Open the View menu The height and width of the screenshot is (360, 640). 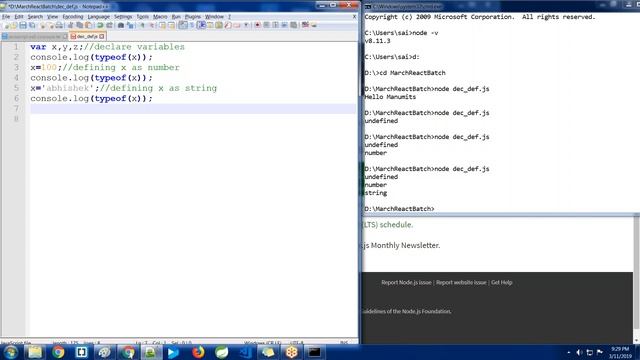click(52, 17)
